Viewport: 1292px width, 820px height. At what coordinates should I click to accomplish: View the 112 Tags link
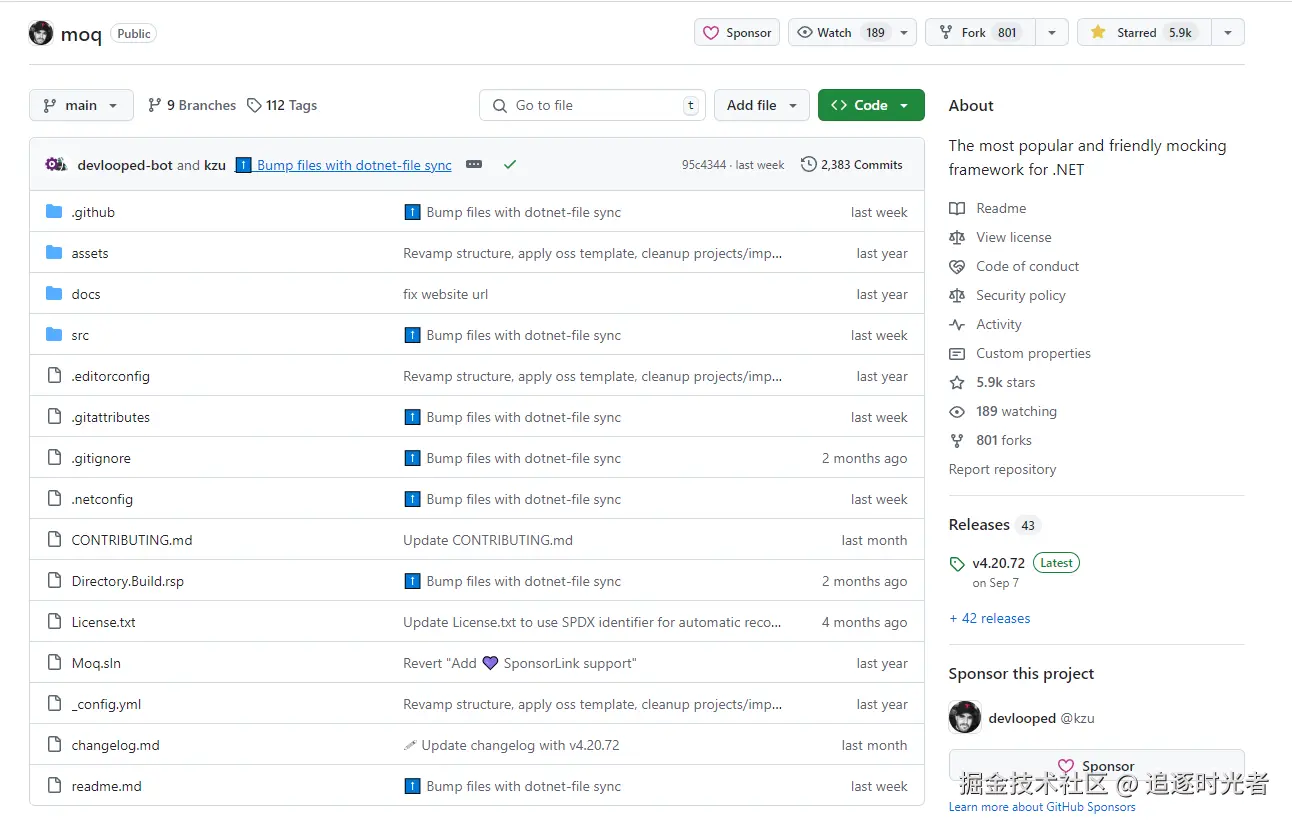tap(282, 105)
